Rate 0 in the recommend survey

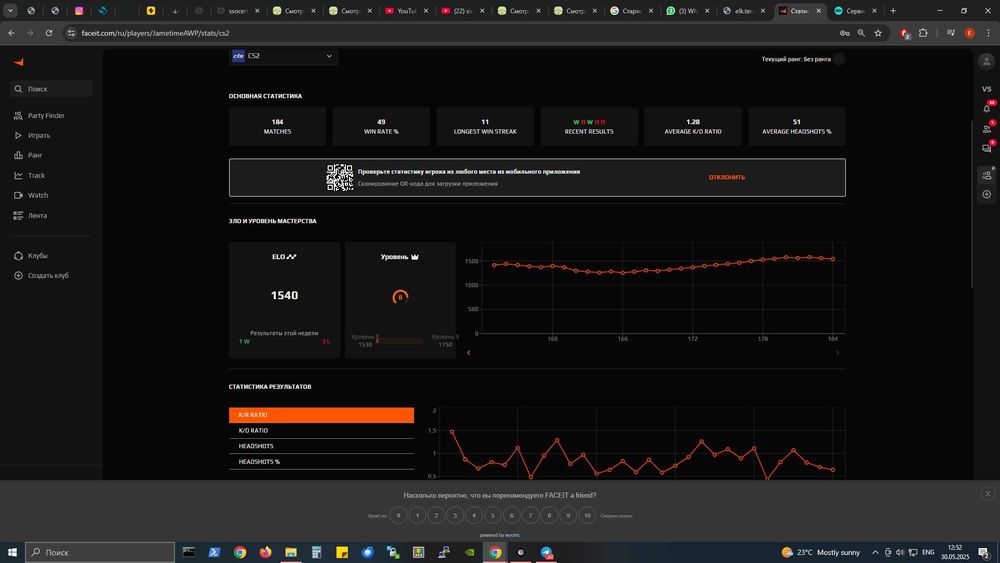(398, 515)
